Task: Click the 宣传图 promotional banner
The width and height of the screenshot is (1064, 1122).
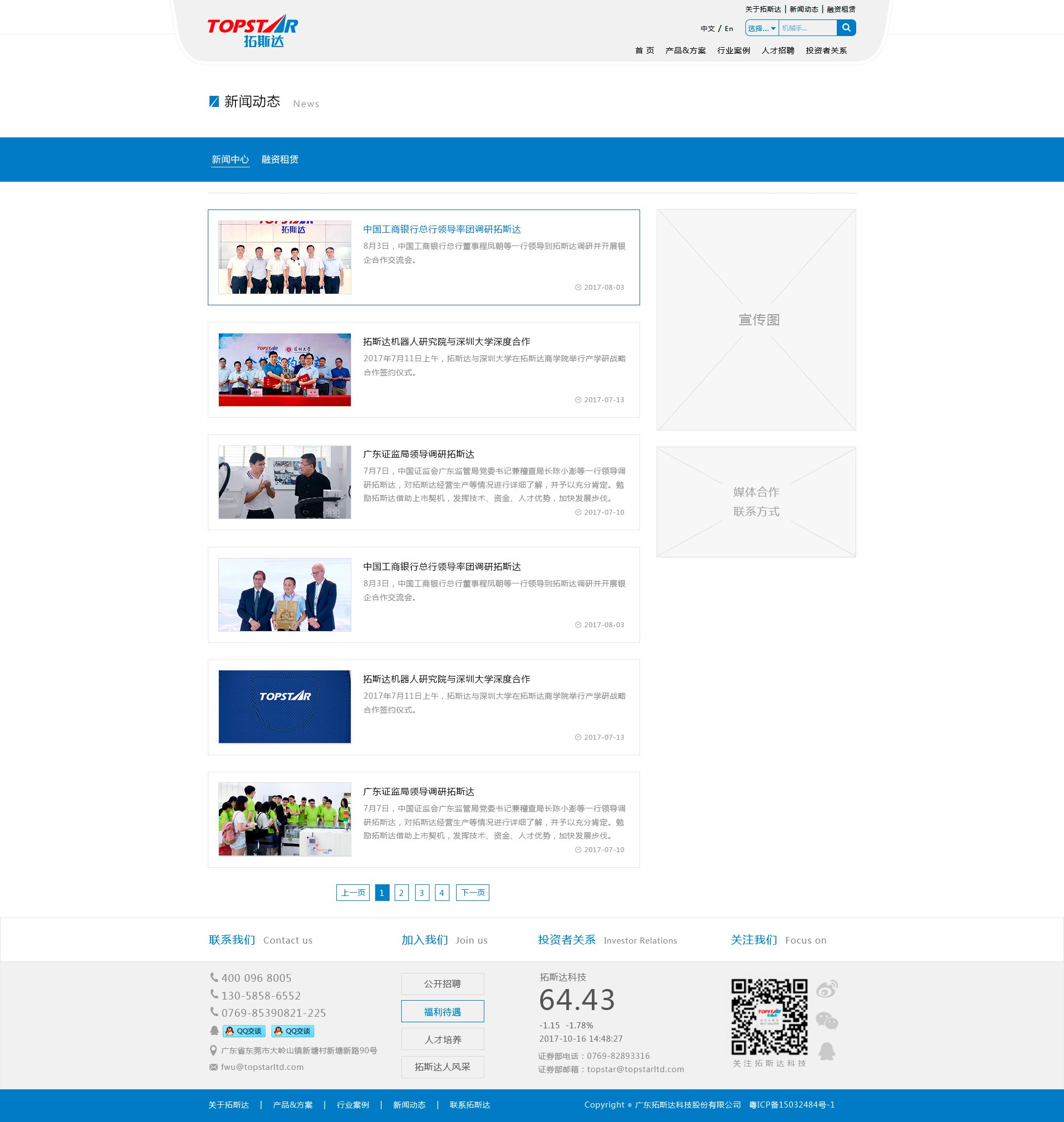Action: tap(756, 320)
